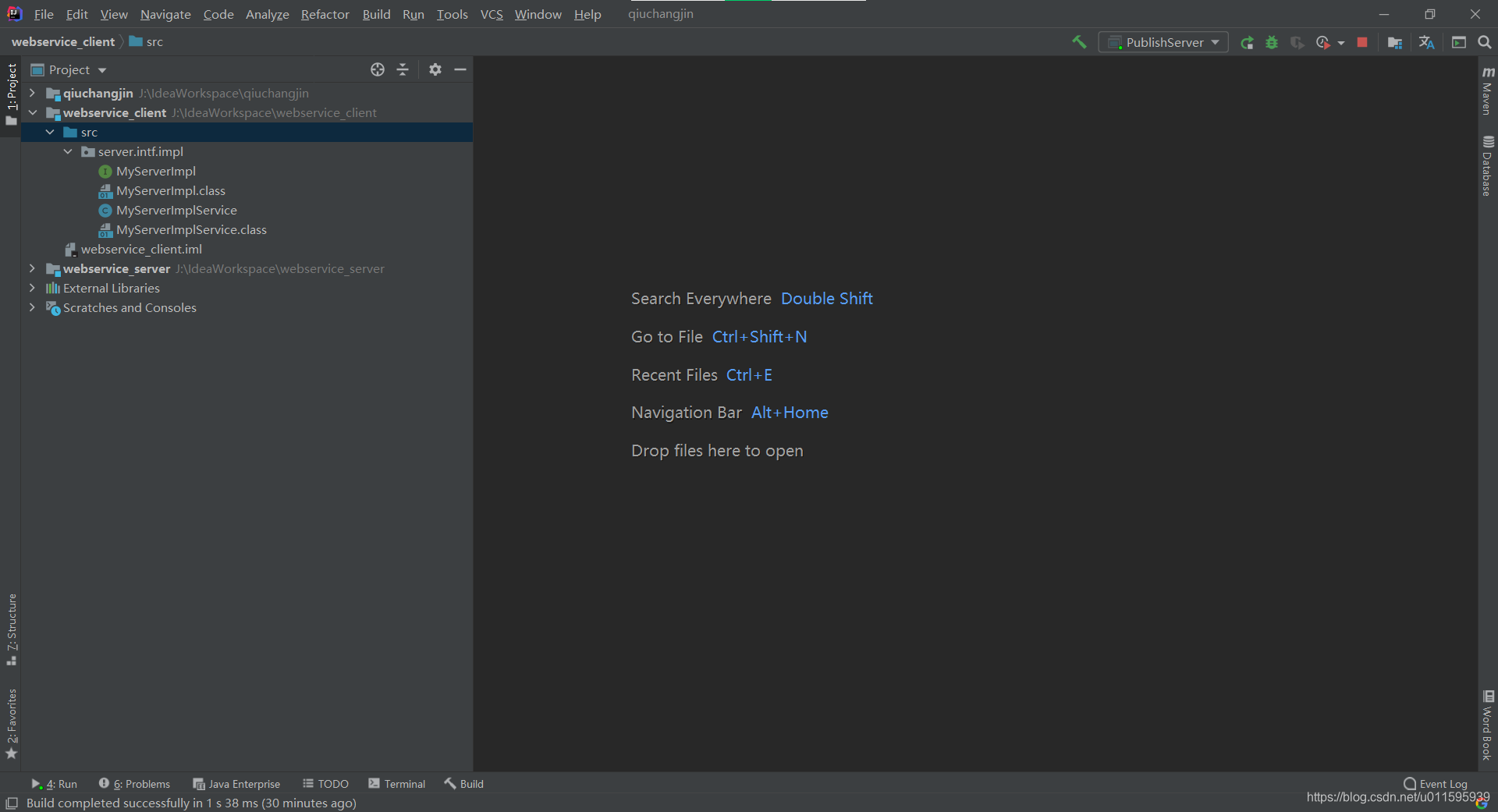Hide the Project tool window
The height and width of the screenshot is (812, 1498).
pos(460,69)
